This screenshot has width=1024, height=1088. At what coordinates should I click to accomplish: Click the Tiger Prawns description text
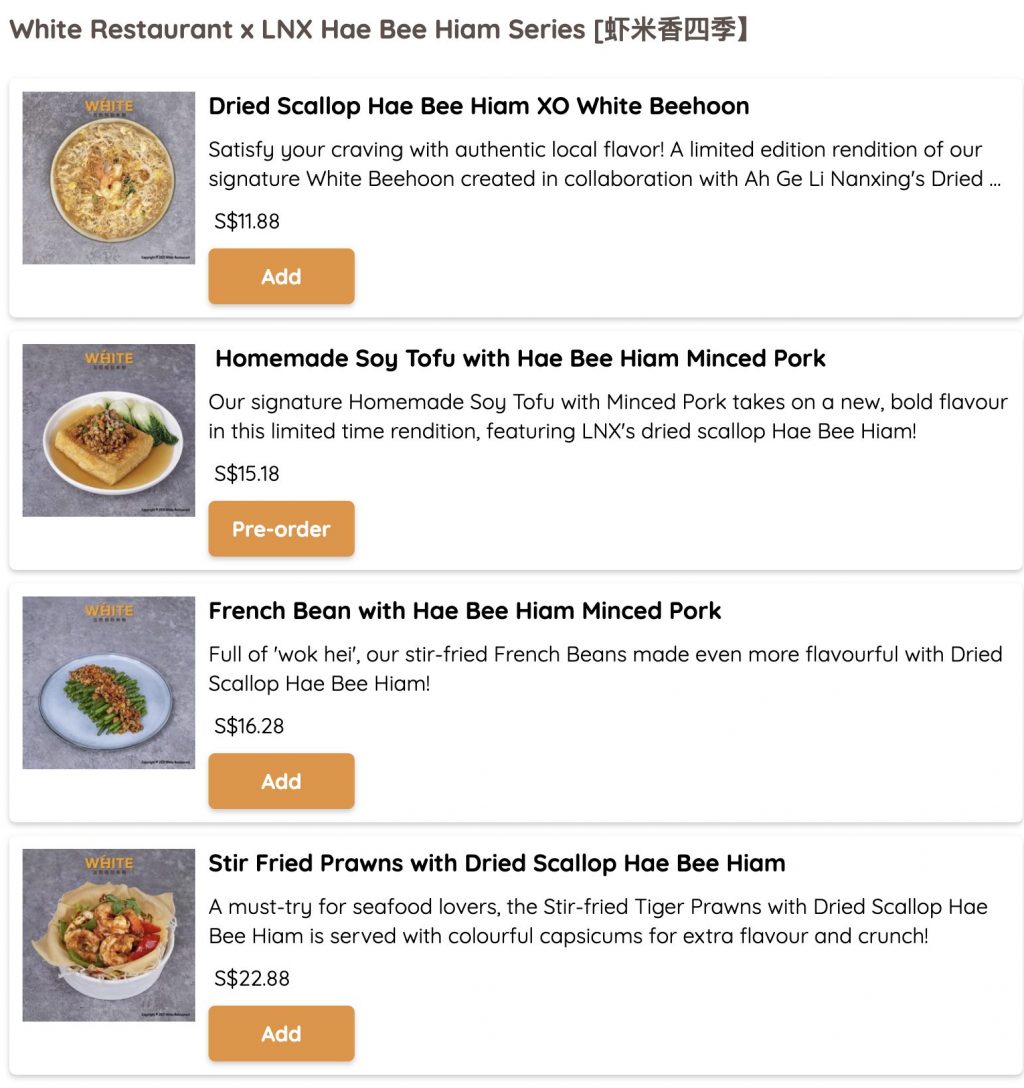coord(598,921)
